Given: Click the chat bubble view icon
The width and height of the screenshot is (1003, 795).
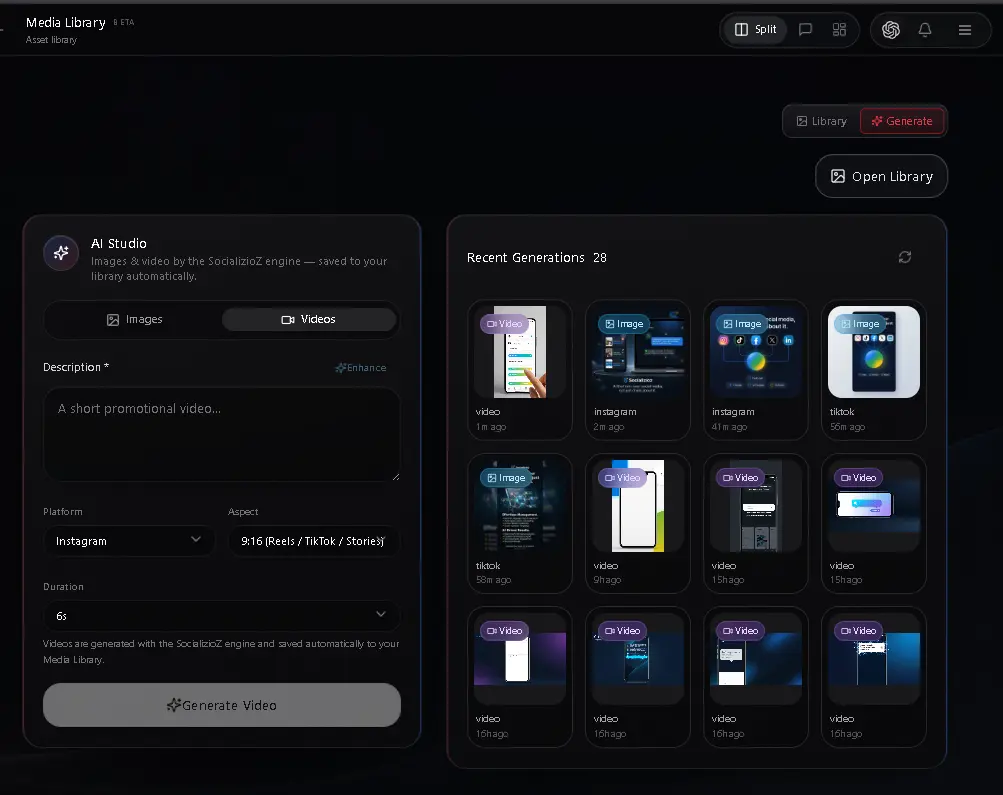Looking at the screenshot, I should [x=805, y=29].
